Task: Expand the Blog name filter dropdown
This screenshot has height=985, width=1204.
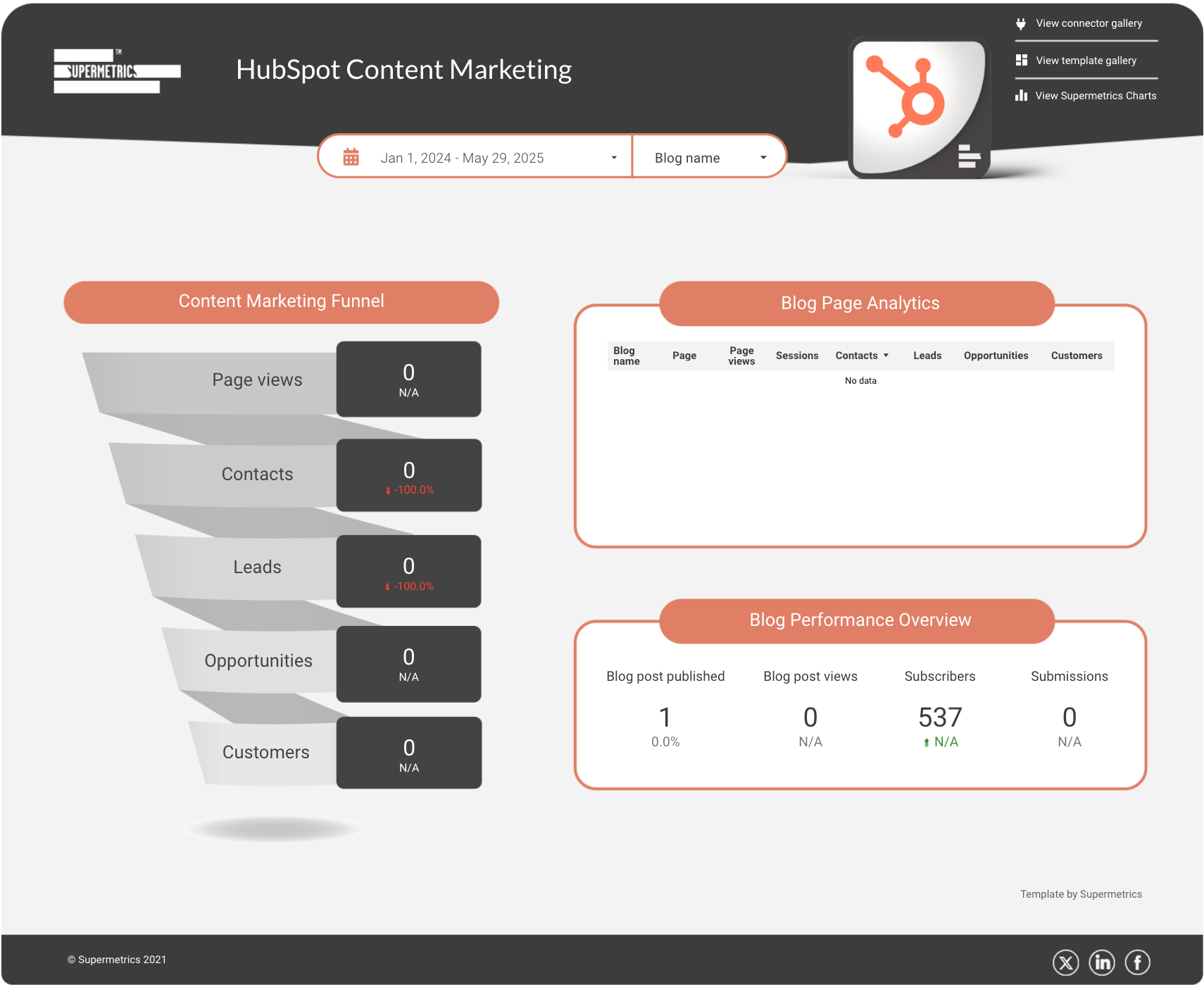Action: 763,158
